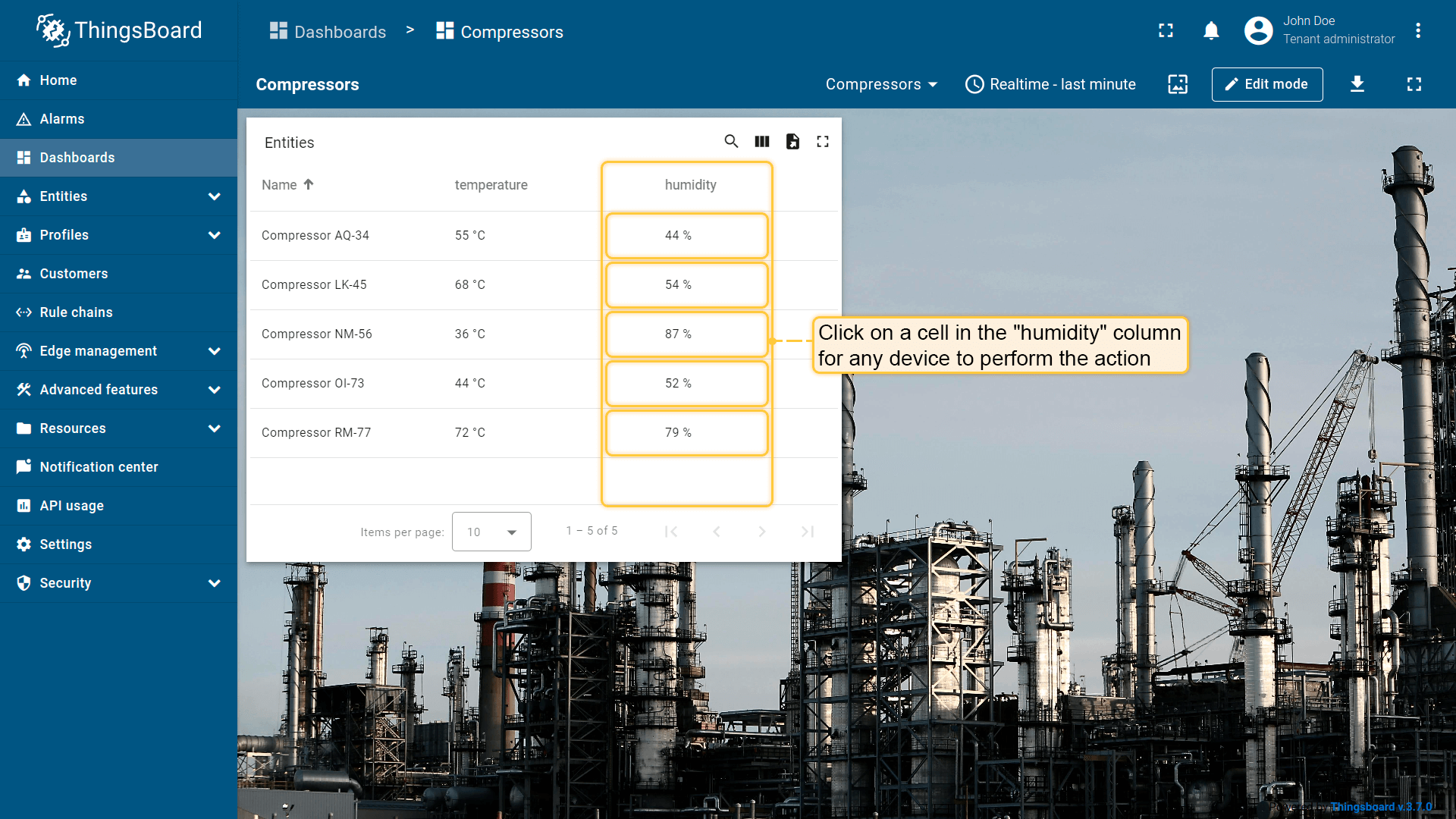
Task: Go to Notification center
Action: point(99,467)
